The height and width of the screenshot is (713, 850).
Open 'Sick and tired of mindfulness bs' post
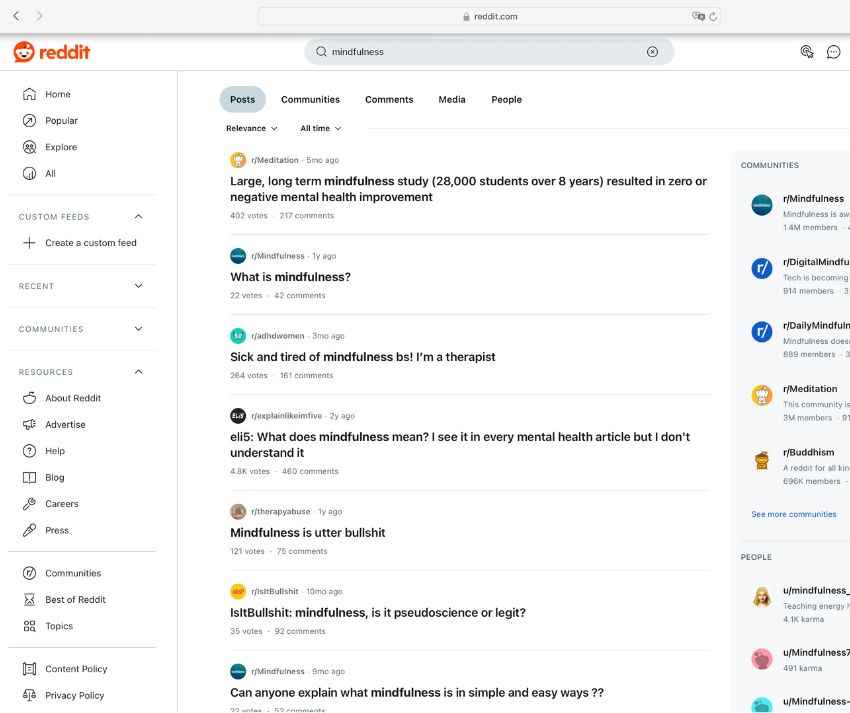coord(363,357)
